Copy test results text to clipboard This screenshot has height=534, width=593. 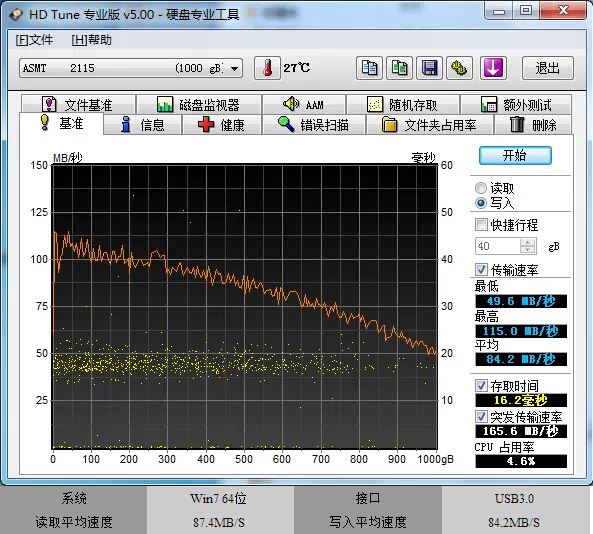coord(369,68)
